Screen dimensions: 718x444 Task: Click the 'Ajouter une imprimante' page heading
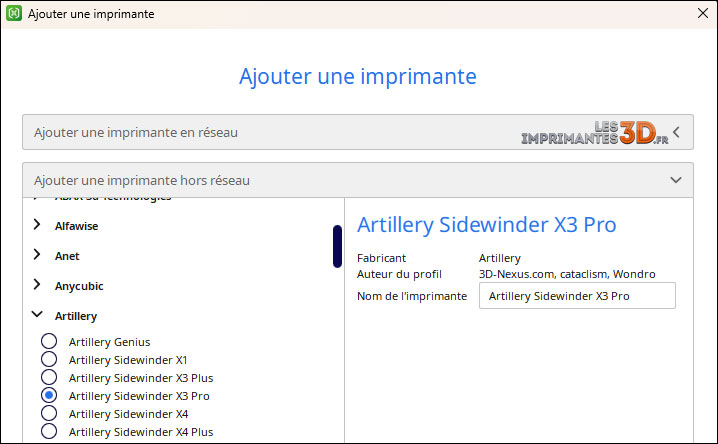tap(358, 76)
